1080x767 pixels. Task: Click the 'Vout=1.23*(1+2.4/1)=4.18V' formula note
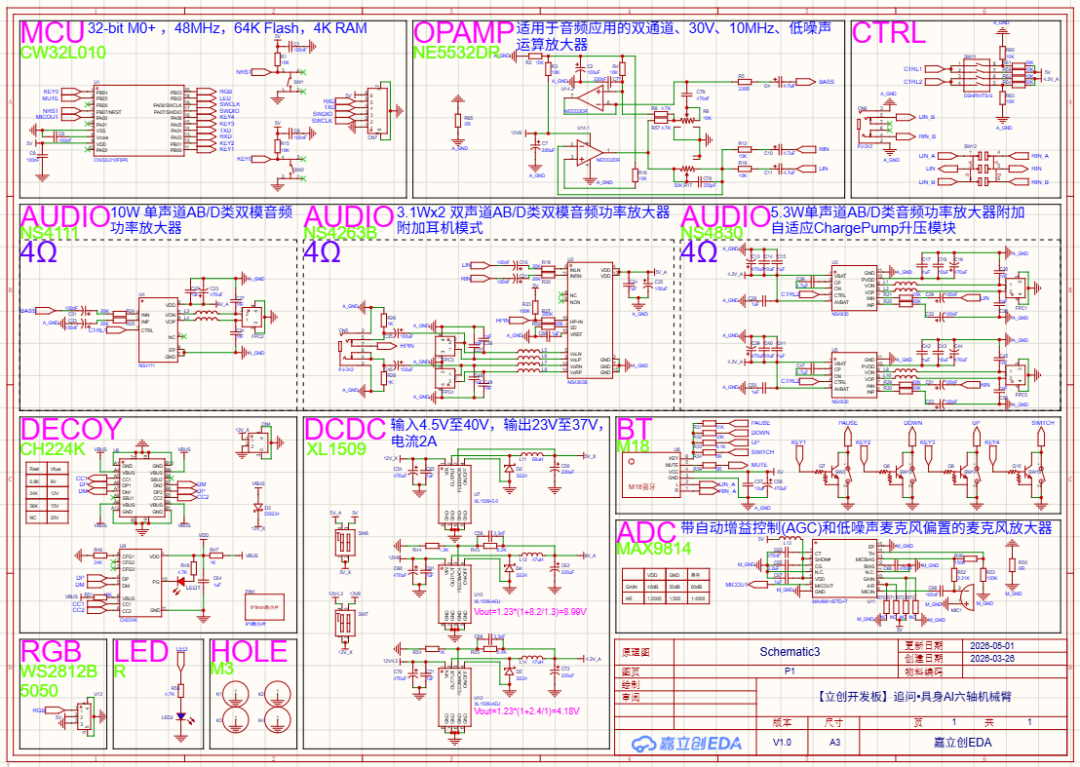527,711
